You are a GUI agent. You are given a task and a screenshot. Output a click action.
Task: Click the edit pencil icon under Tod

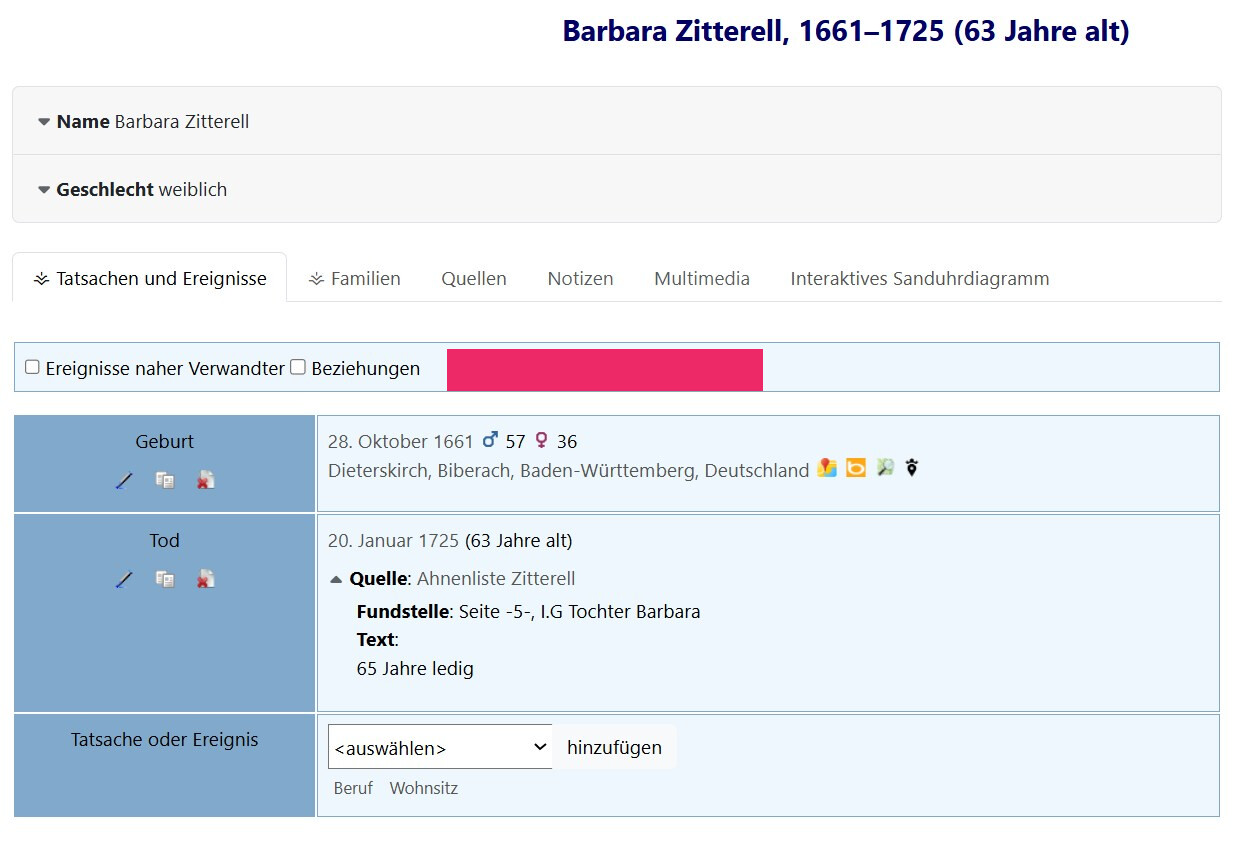[124, 580]
